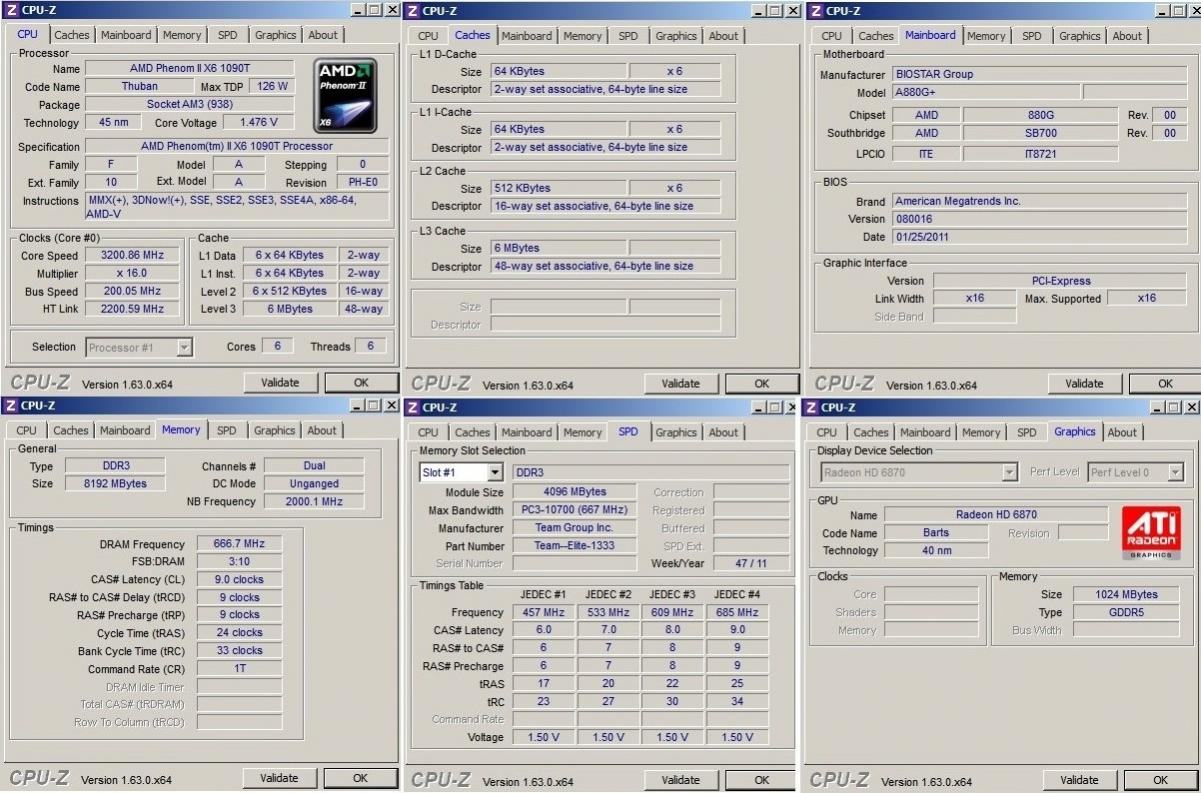
Task: Click the LPCIO value IT8721
Action: [x=1042, y=154]
